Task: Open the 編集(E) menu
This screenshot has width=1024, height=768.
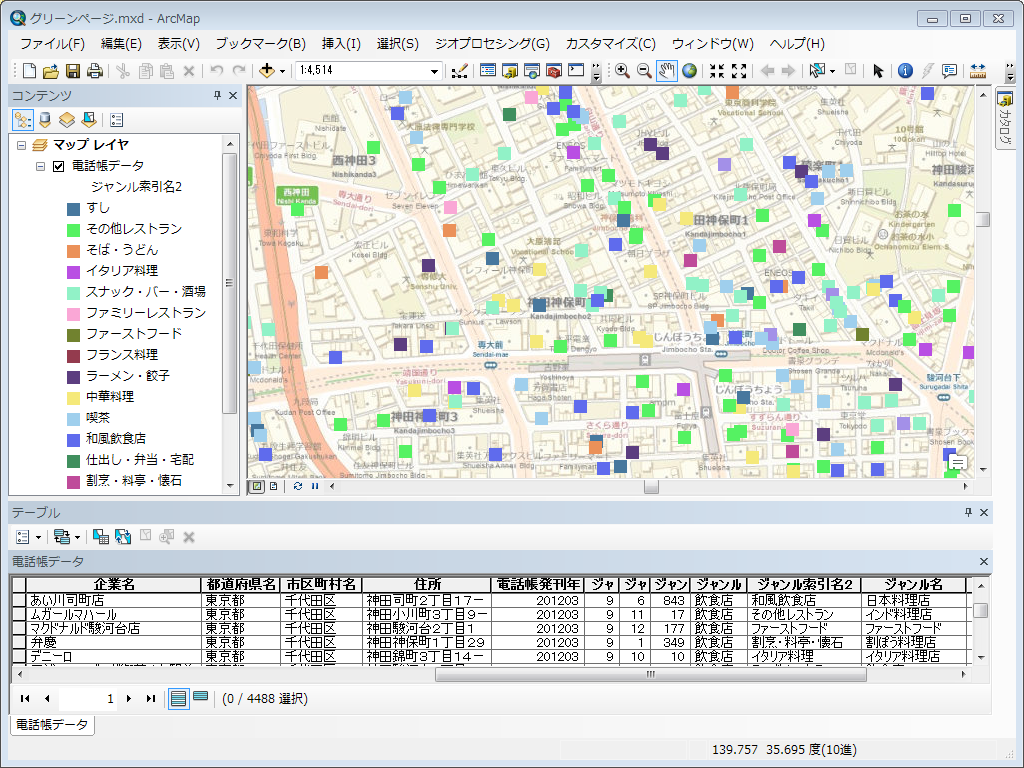Action: pos(121,44)
